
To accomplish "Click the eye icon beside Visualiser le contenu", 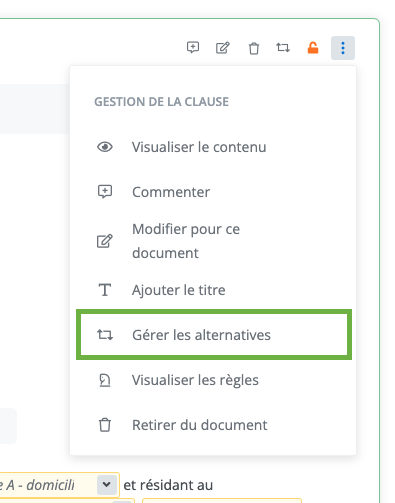I will [105, 147].
